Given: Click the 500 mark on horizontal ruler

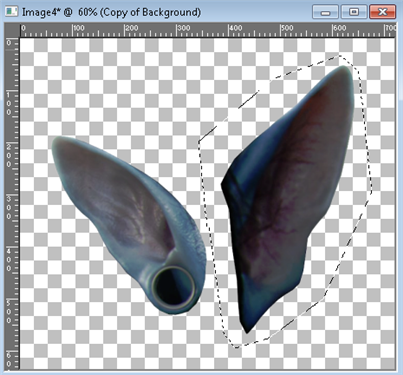Looking at the screenshot, I should (x=287, y=28).
